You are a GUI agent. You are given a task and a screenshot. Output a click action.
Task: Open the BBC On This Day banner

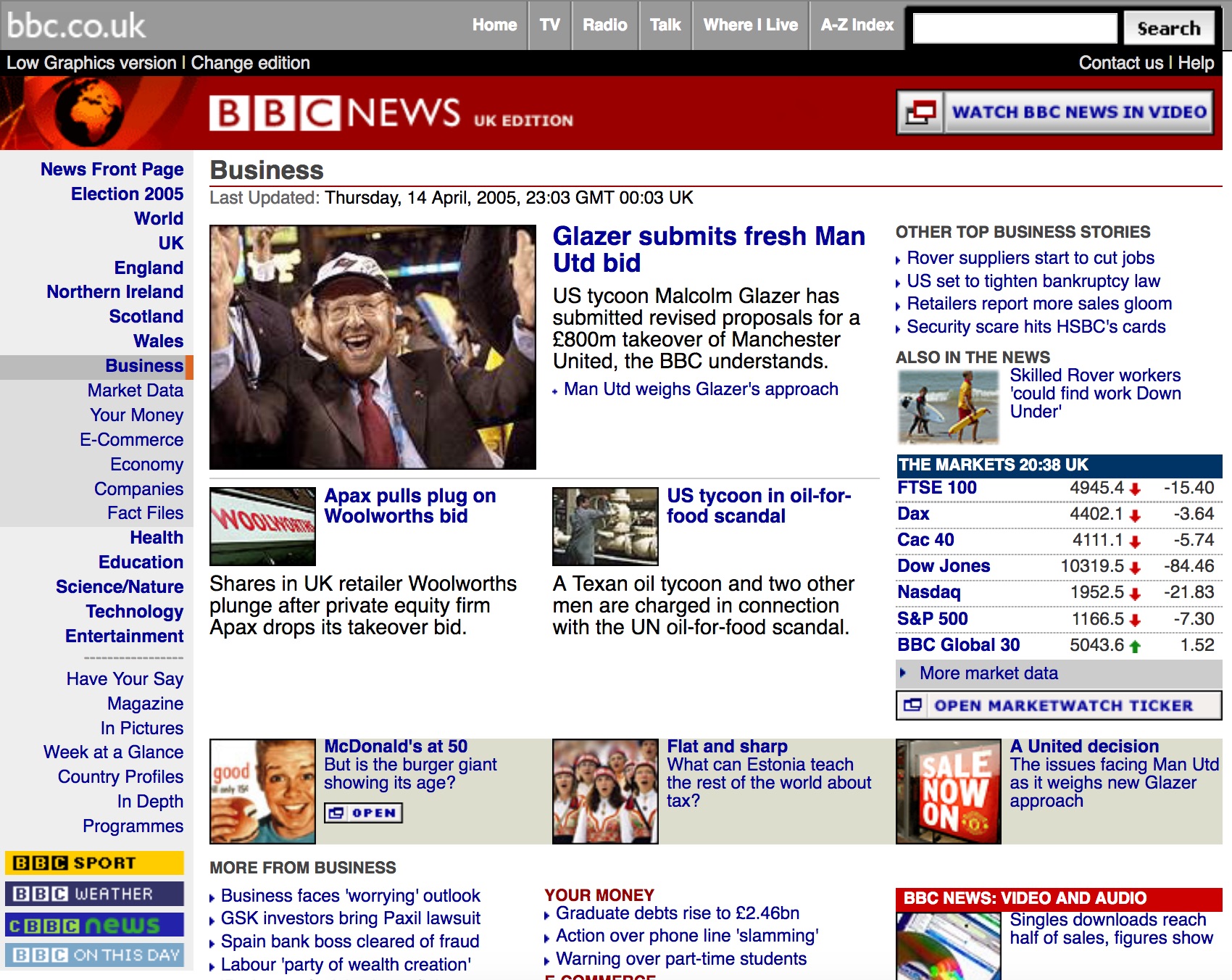pos(94,955)
